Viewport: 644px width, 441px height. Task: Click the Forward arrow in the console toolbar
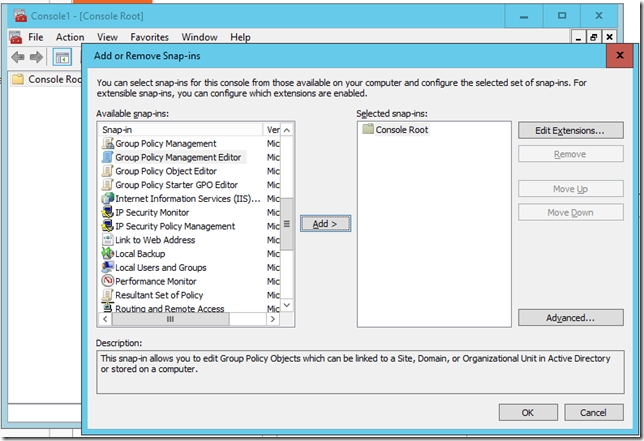pos(36,57)
